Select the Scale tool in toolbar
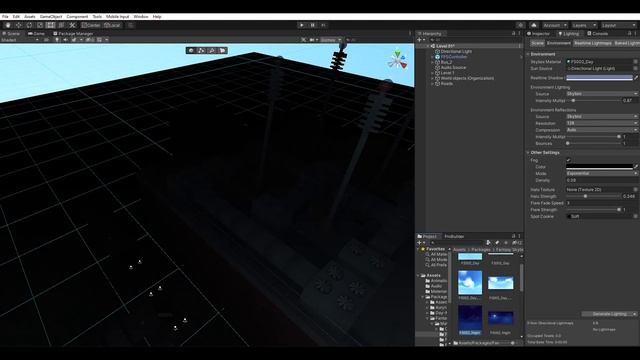 (40, 25)
